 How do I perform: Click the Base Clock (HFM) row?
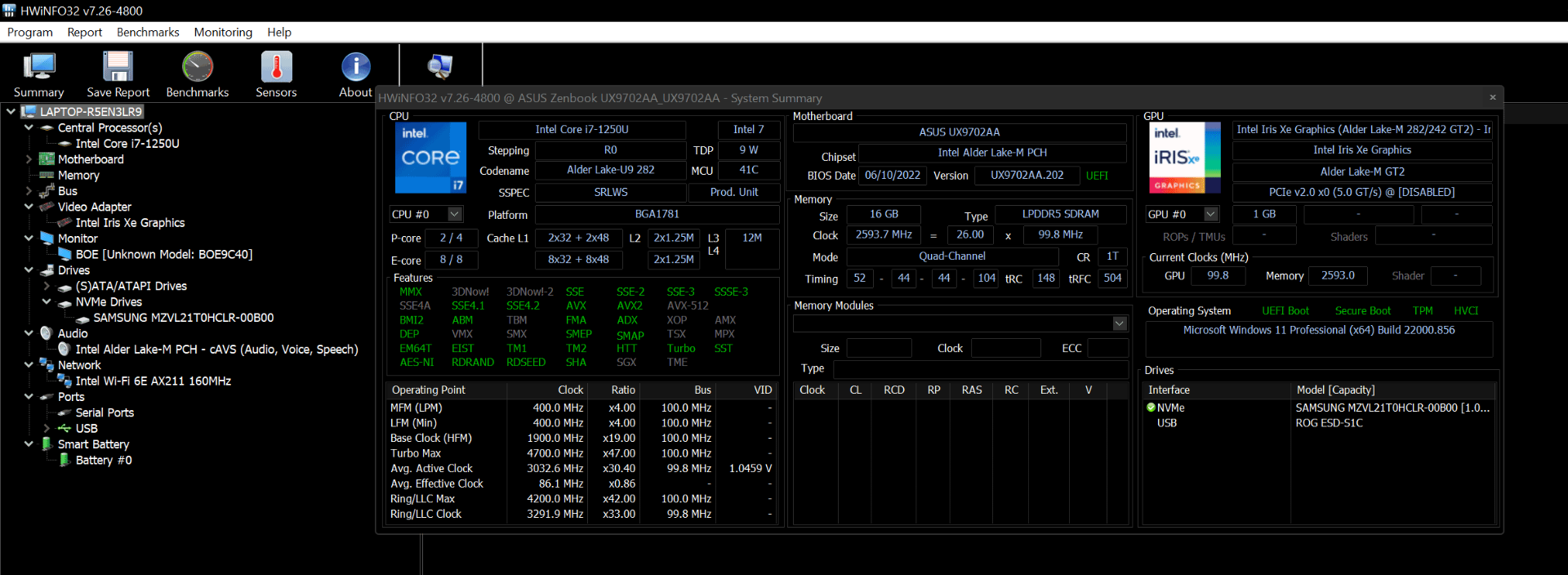(x=581, y=438)
